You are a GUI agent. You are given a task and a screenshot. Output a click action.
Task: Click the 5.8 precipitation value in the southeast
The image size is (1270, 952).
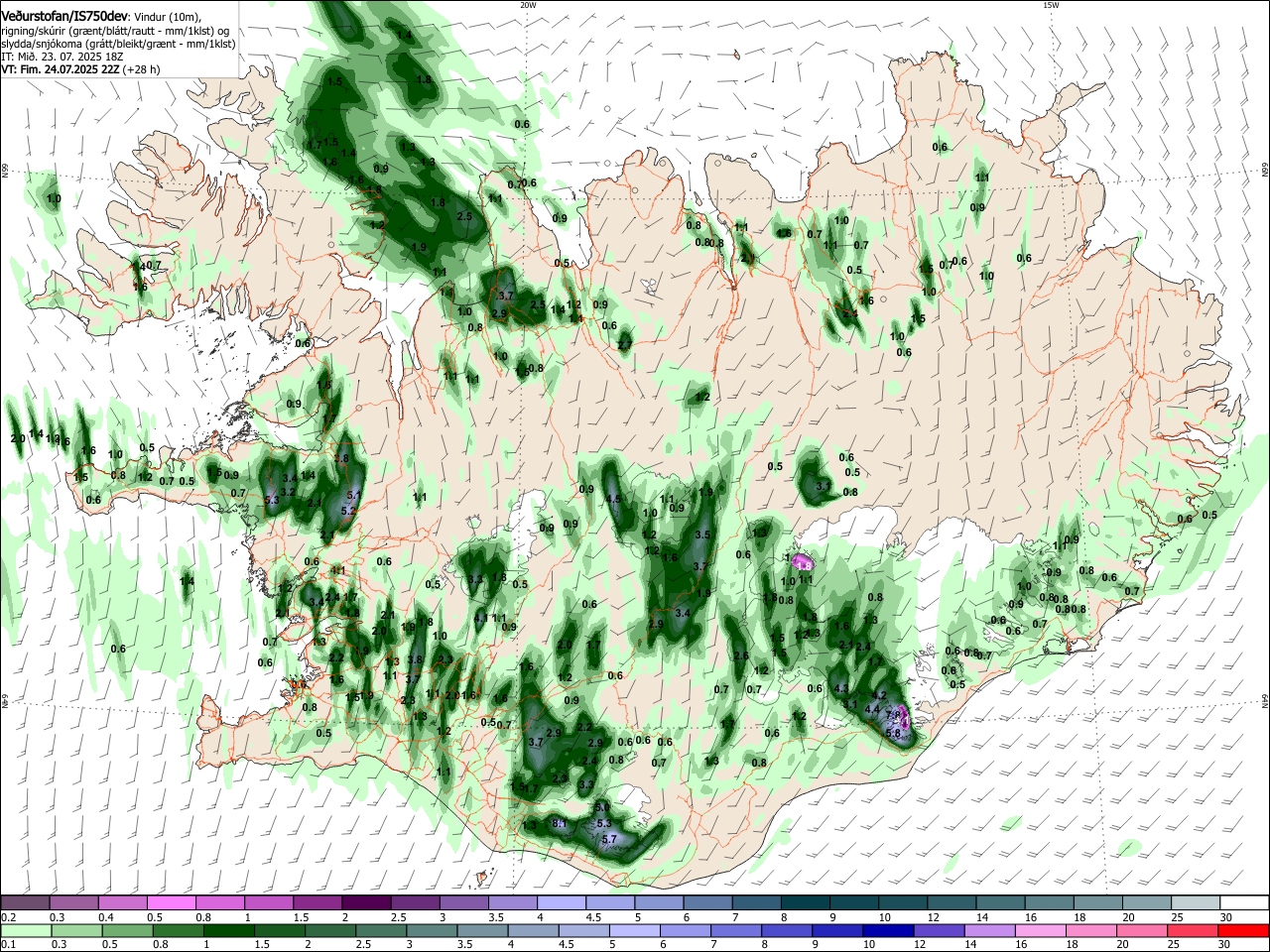tap(892, 734)
